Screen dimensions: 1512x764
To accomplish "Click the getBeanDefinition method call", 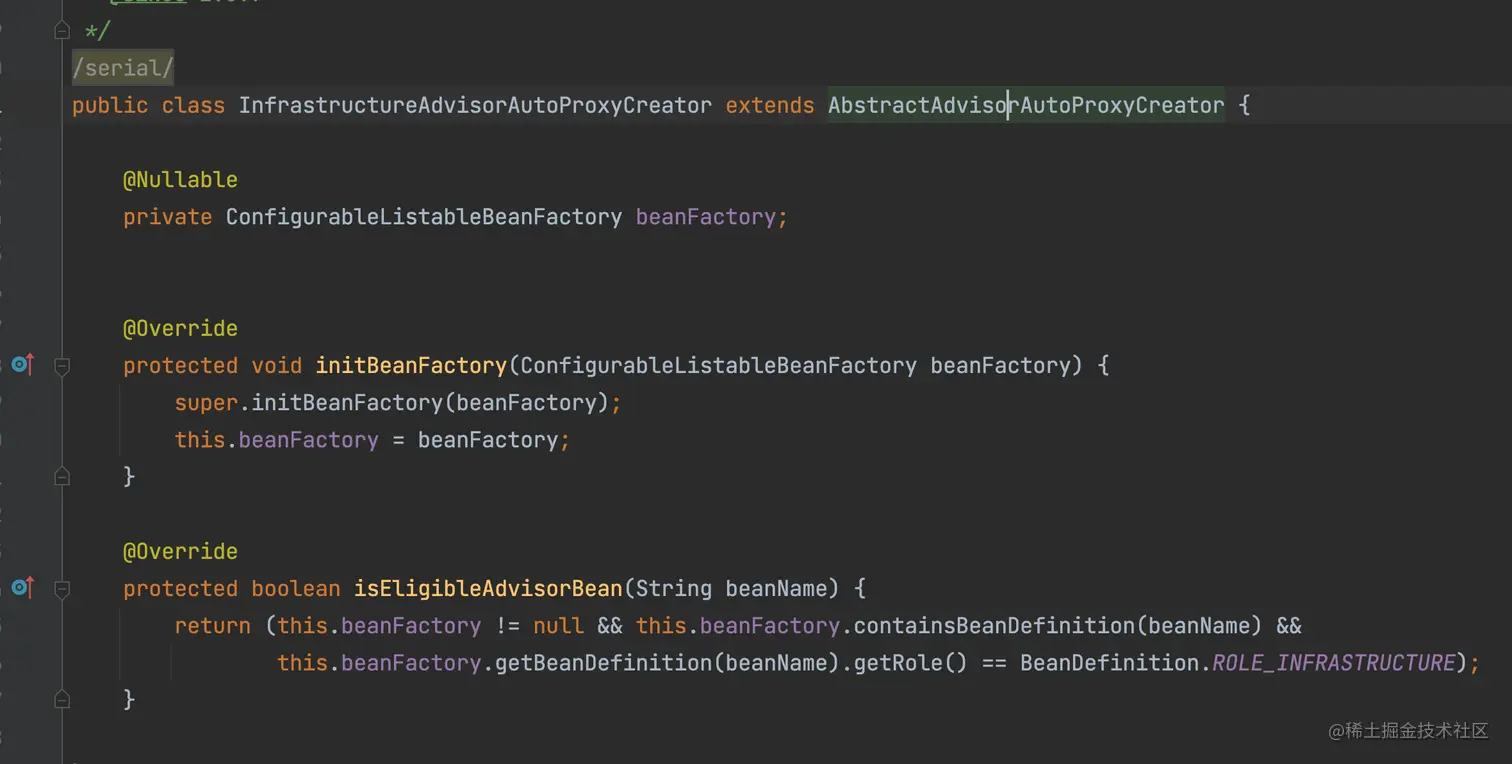I will click(603, 663).
